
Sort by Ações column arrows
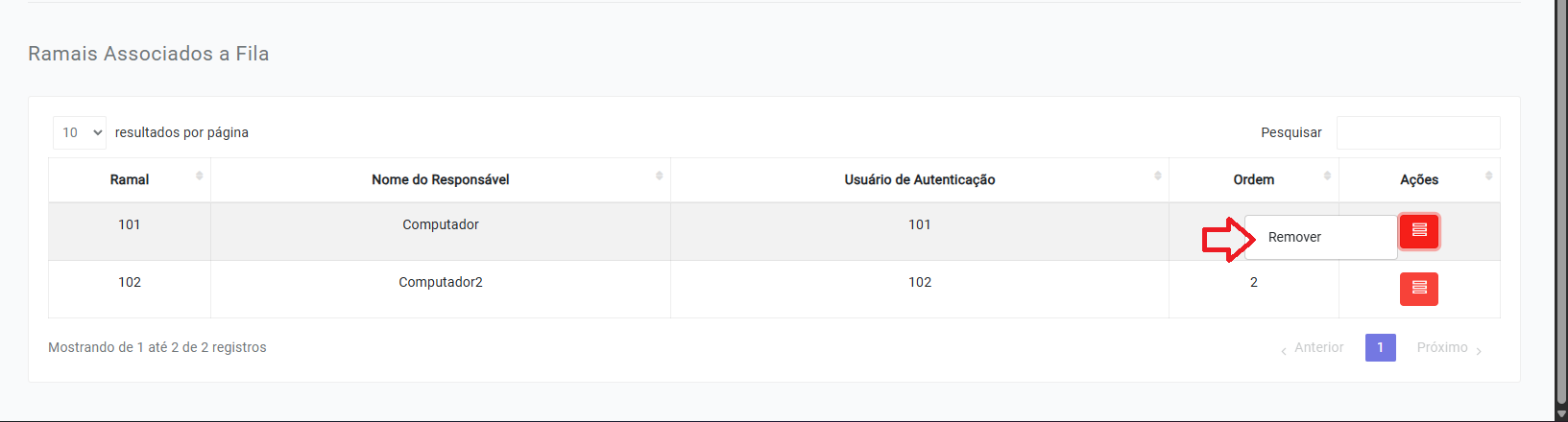click(x=1488, y=176)
